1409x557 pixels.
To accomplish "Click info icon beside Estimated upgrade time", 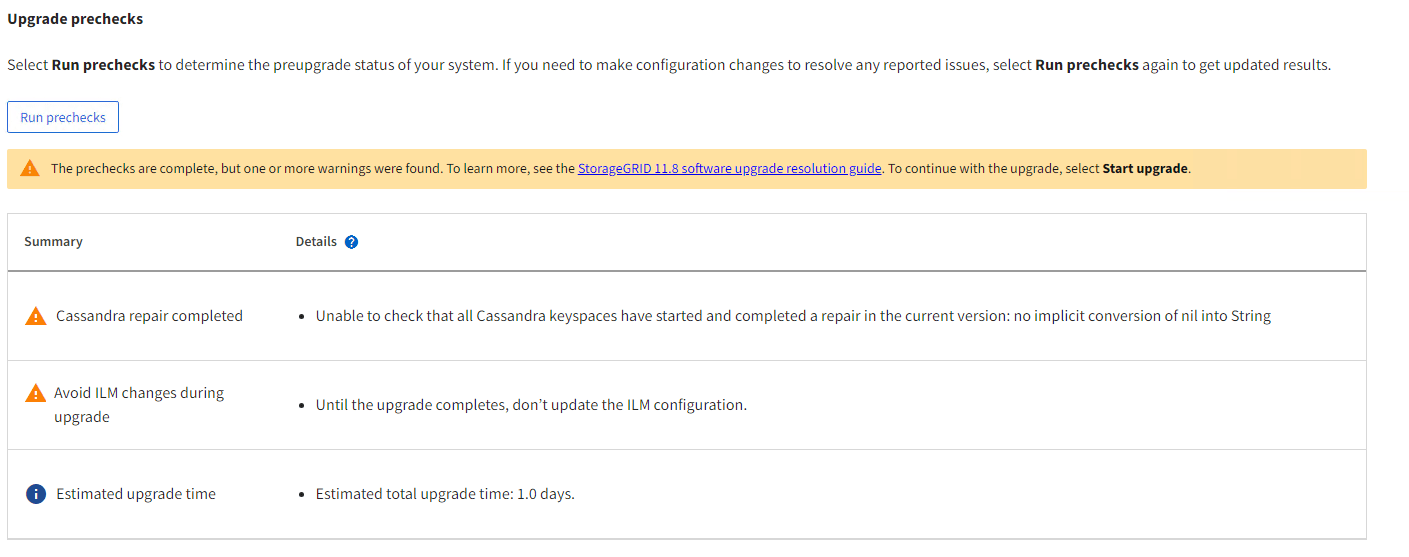I will (x=35, y=494).
